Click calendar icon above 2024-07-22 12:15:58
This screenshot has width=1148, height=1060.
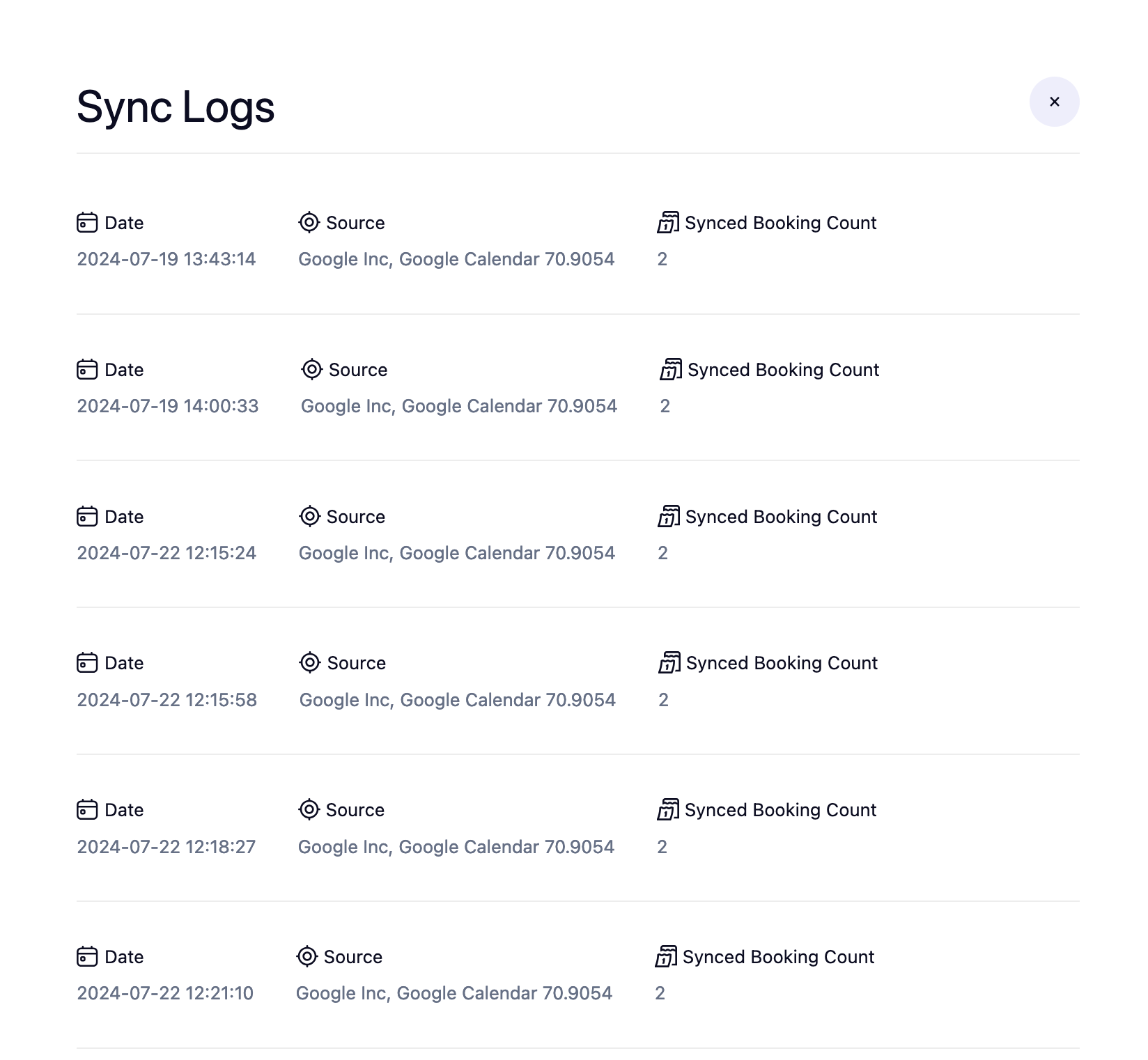tap(87, 663)
